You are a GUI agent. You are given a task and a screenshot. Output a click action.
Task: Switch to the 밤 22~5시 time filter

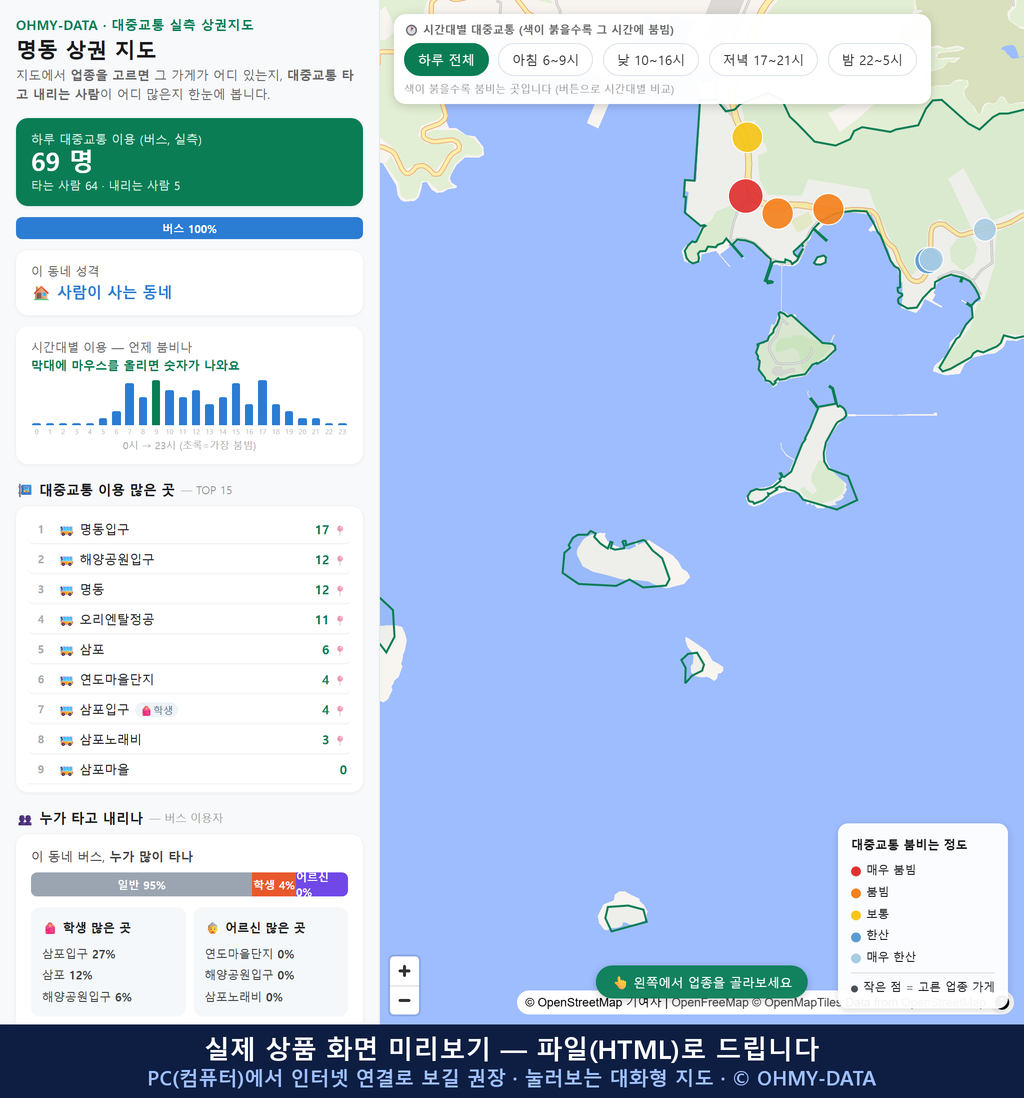point(871,60)
